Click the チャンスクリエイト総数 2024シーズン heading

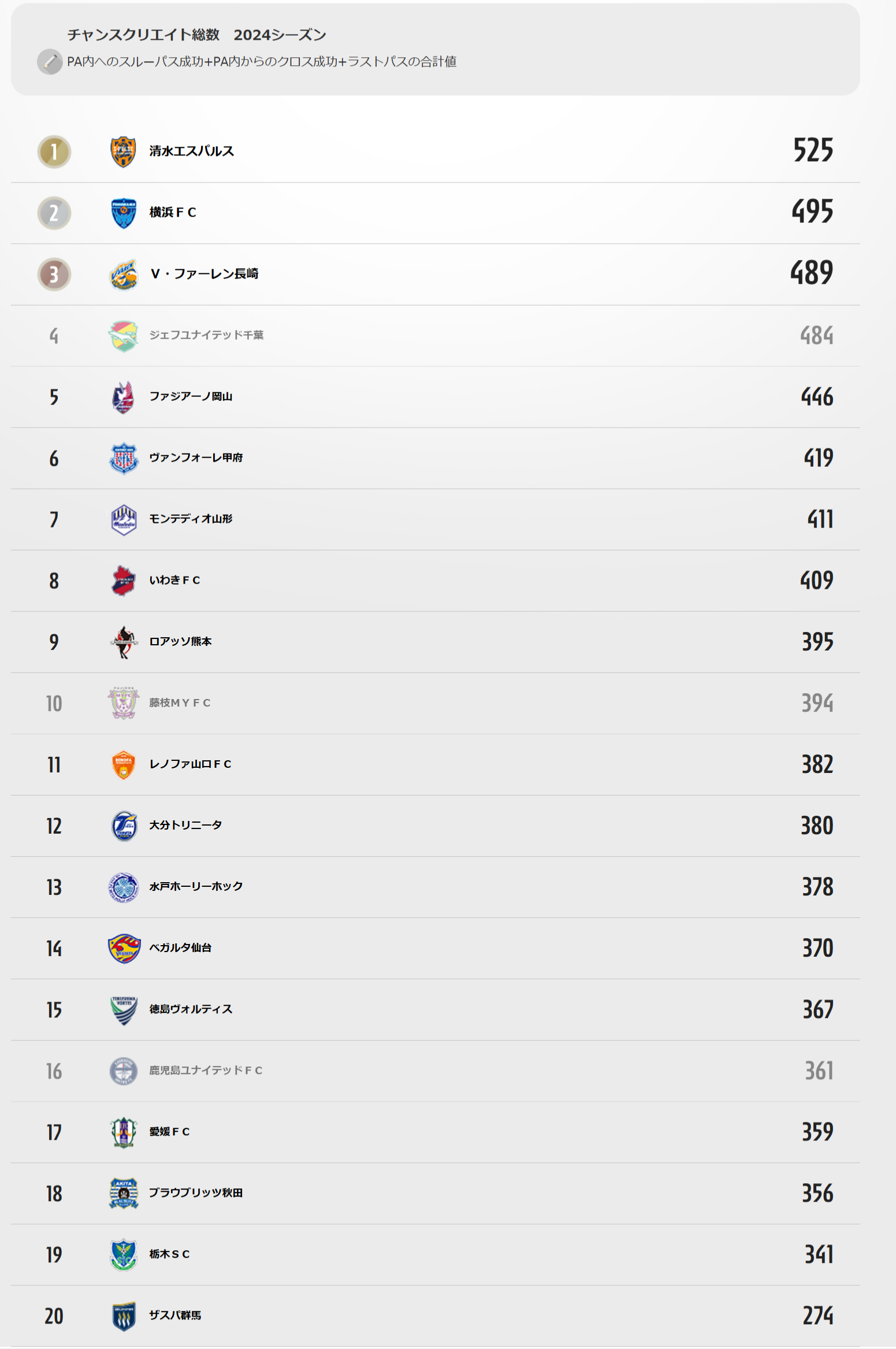point(197,35)
